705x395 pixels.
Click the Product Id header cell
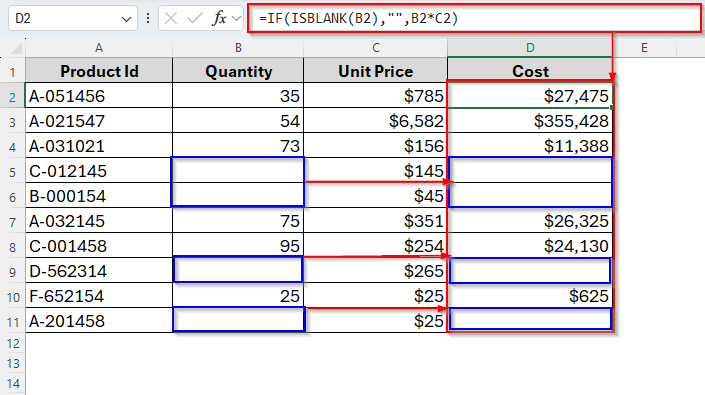[99, 71]
